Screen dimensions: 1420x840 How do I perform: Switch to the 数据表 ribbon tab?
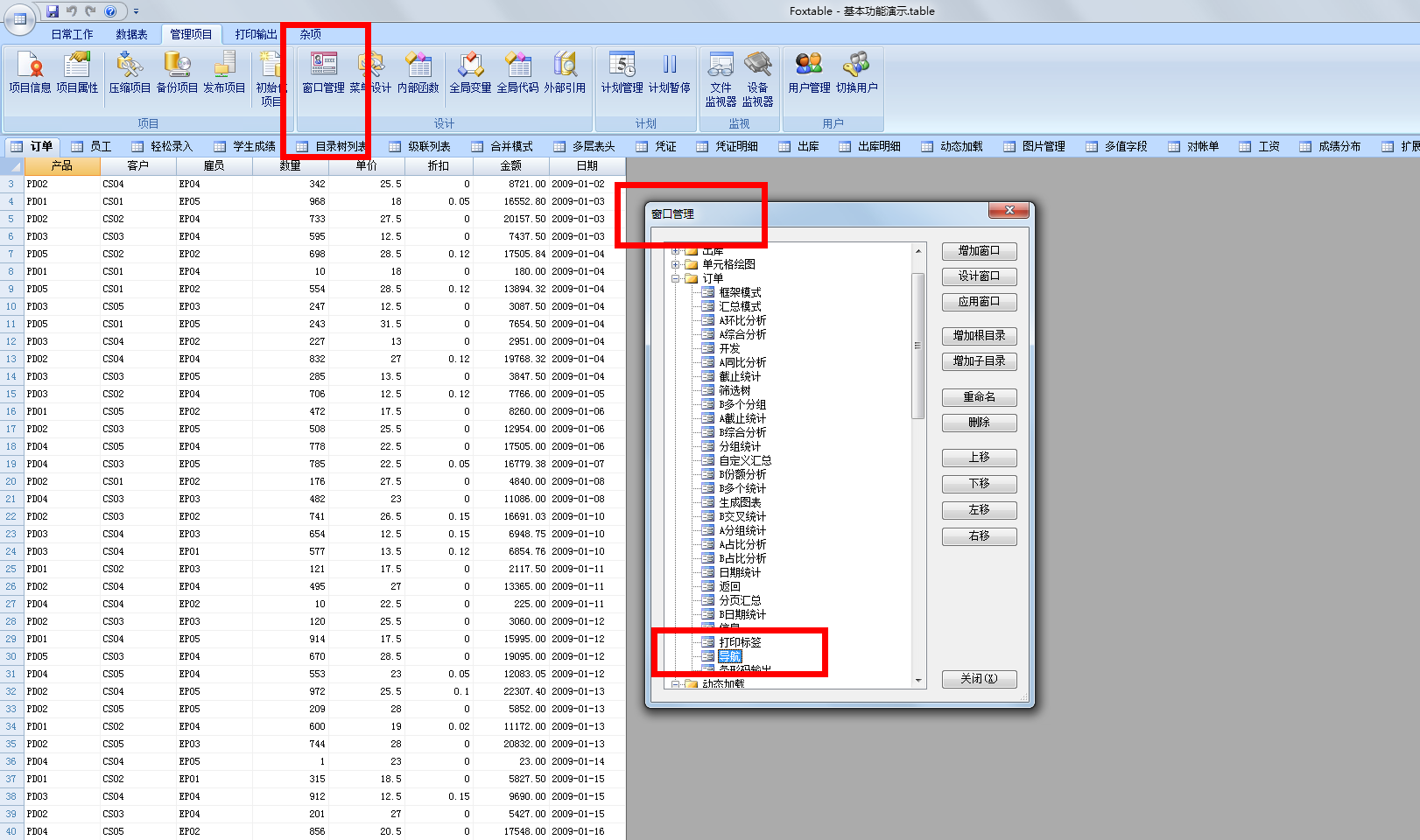[x=131, y=34]
